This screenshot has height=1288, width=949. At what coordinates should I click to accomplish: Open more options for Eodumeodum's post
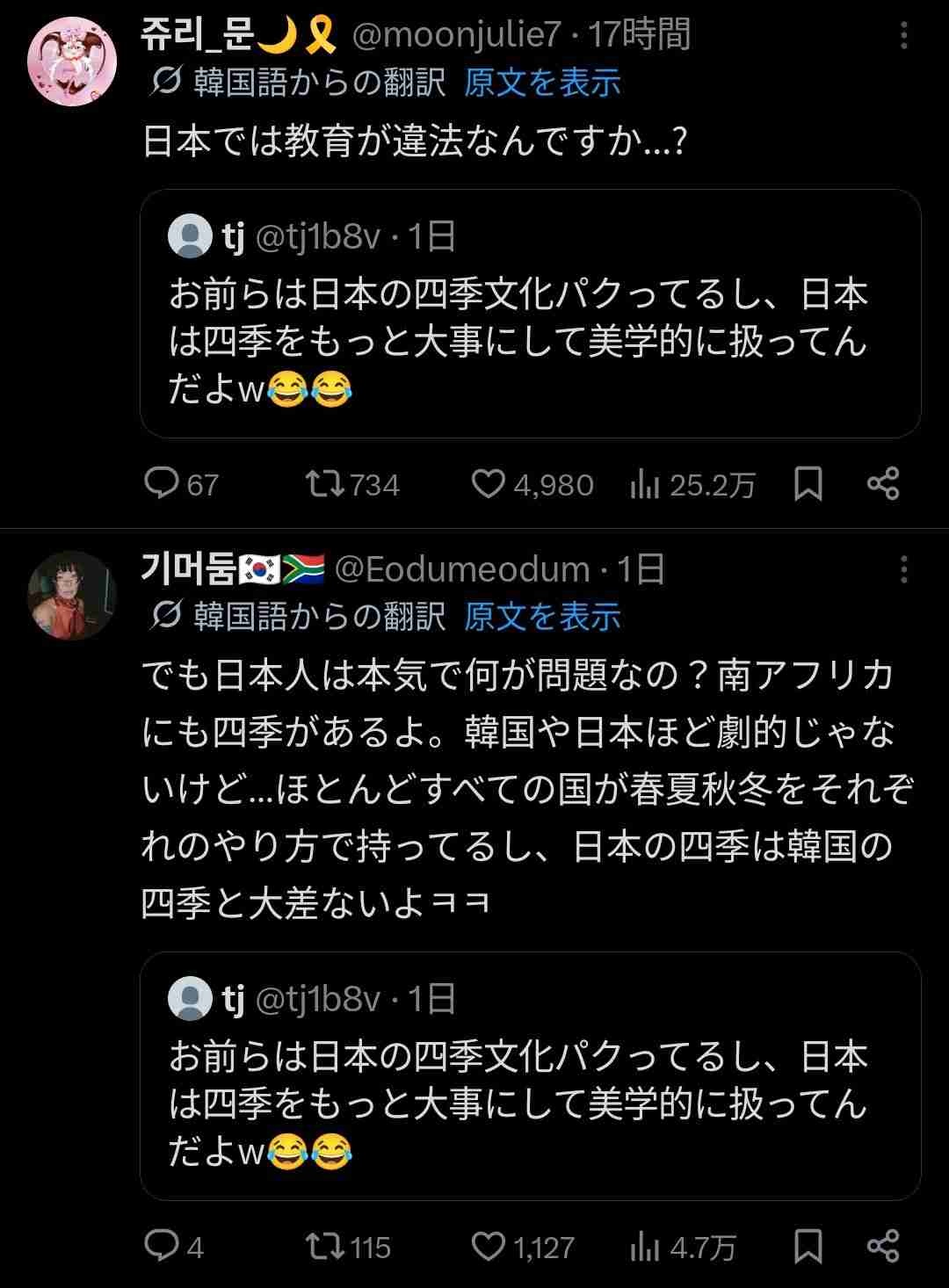pyautogui.click(x=903, y=569)
